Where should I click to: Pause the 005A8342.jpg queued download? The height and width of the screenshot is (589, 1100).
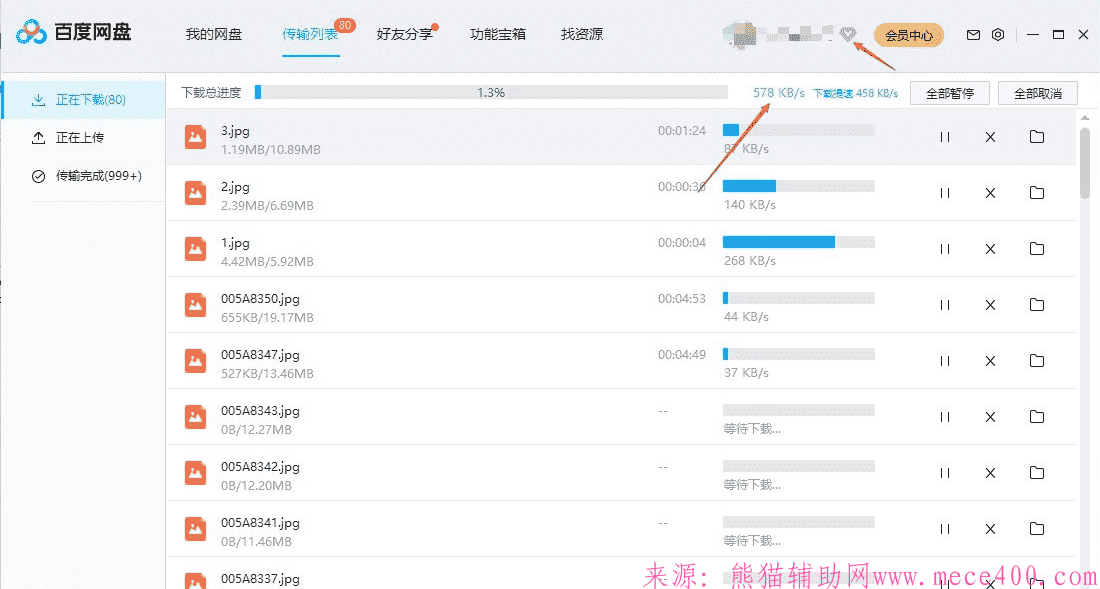(944, 473)
